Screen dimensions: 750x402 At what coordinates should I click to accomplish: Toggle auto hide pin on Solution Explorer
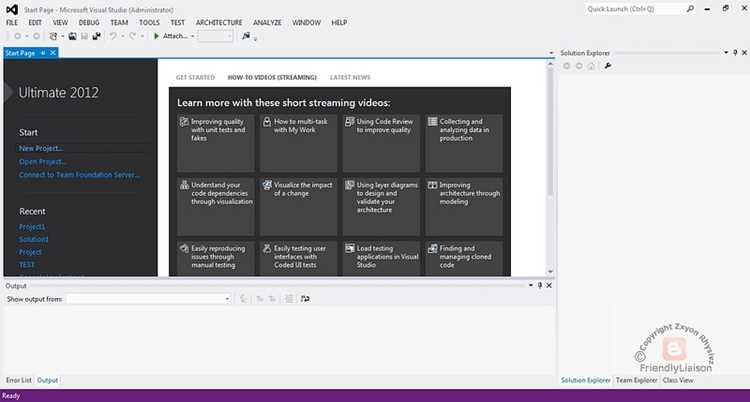pos(735,53)
